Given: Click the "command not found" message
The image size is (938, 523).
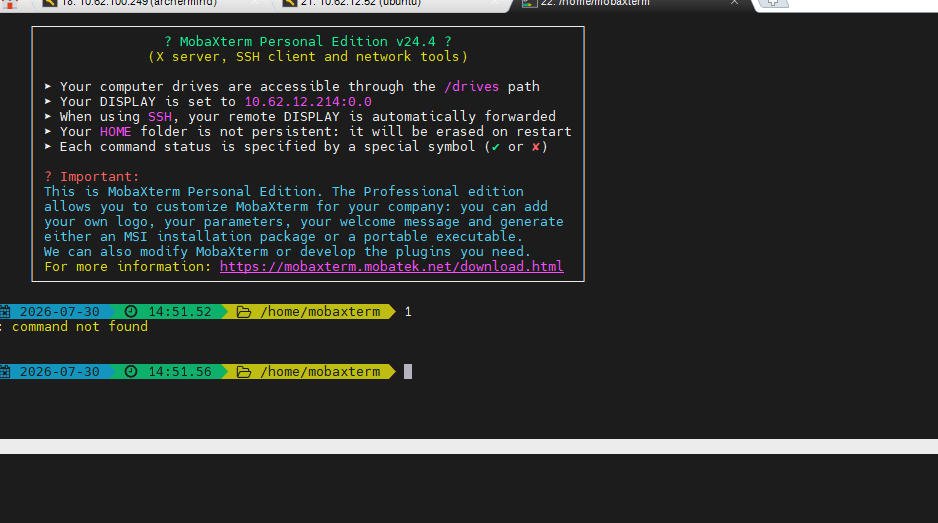Looking at the screenshot, I should pyautogui.click(x=80, y=327).
